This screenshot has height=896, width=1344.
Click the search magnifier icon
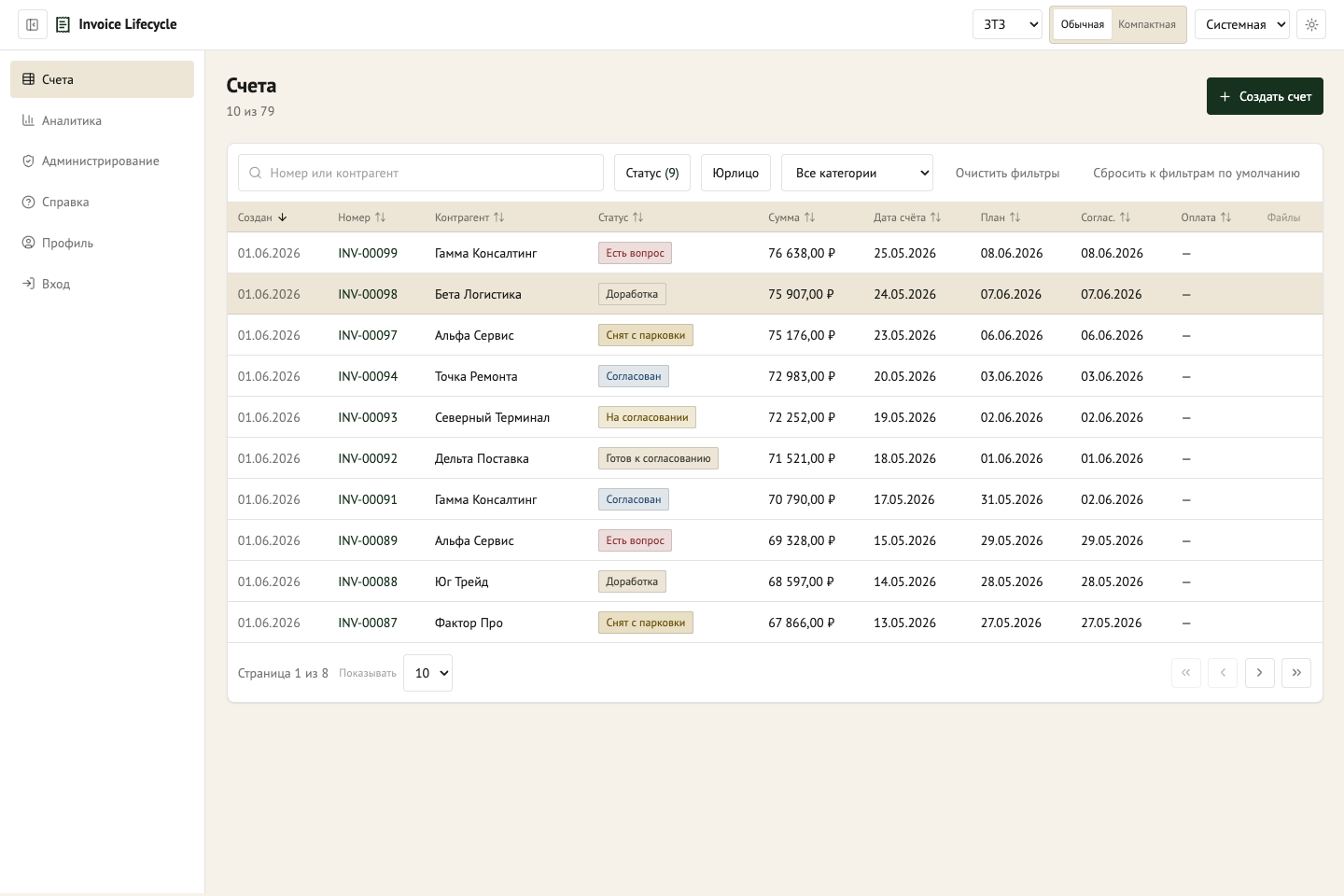[255, 173]
